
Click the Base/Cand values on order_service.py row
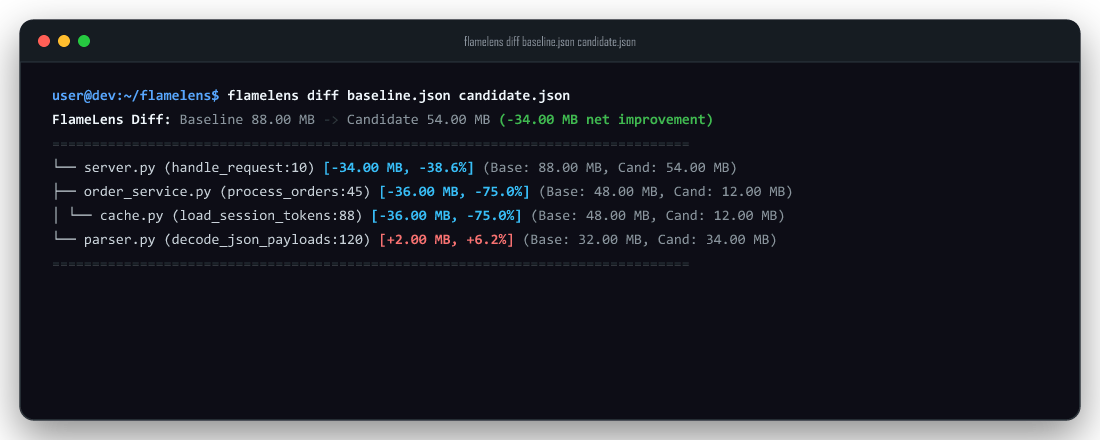(x=666, y=192)
